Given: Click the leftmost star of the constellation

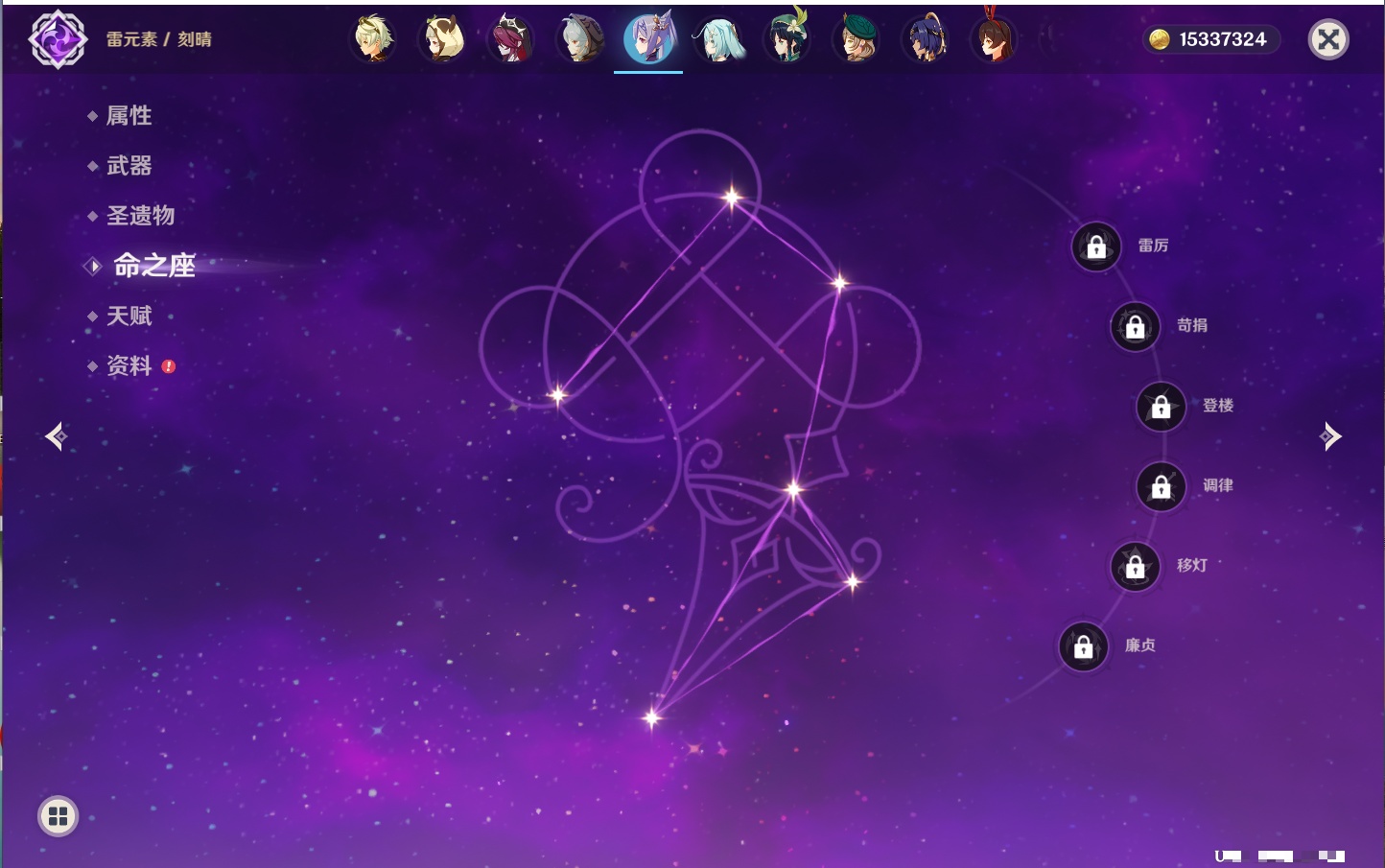Looking at the screenshot, I should [x=557, y=394].
